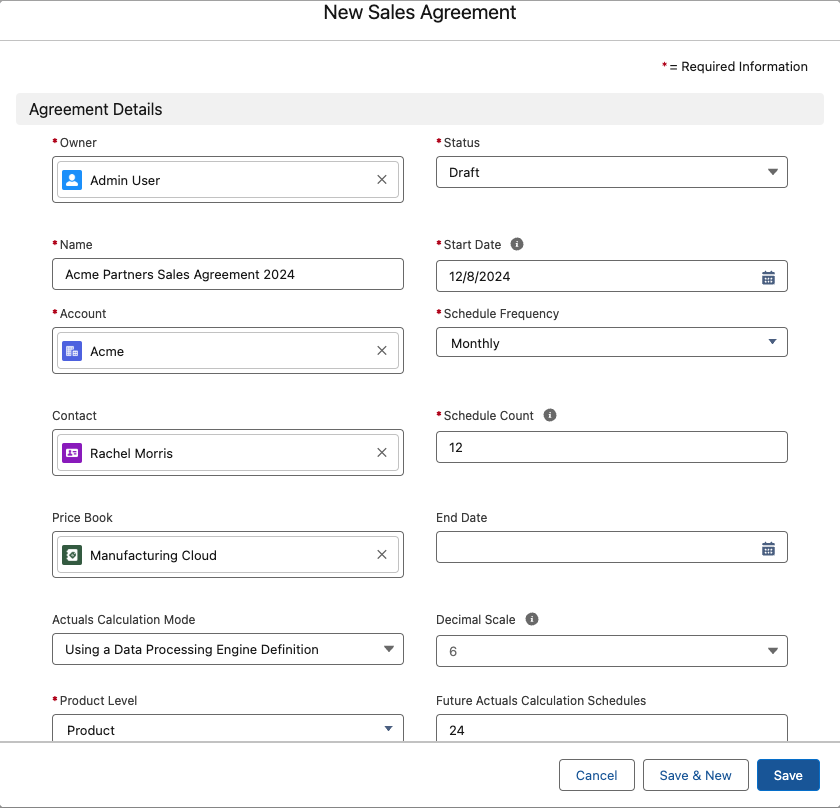
Task: Click the Future Actuals Calculation Schedules field
Action: click(x=612, y=729)
